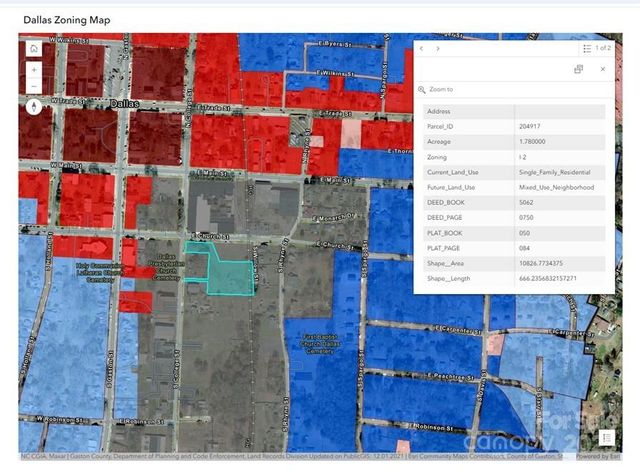The width and height of the screenshot is (640, 470).
Task: Click the Future_Land_Use Mixed_Use_Neighborhood value
Action: (556, 187)
